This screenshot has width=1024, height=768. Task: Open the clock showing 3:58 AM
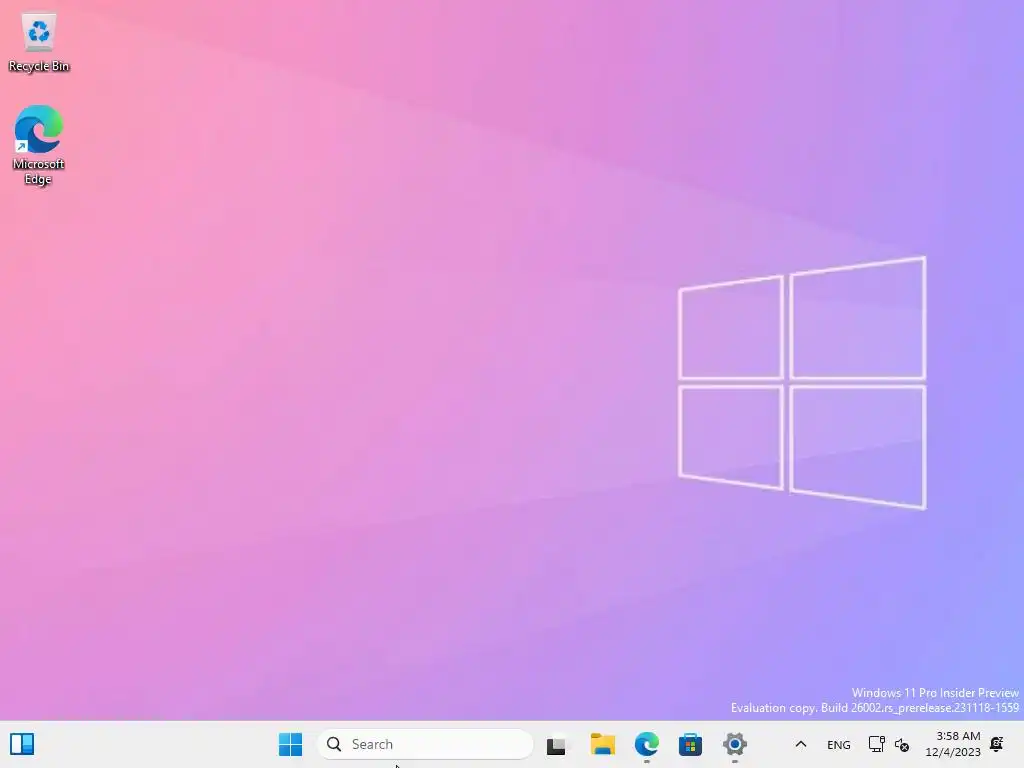tap(953, 744)
